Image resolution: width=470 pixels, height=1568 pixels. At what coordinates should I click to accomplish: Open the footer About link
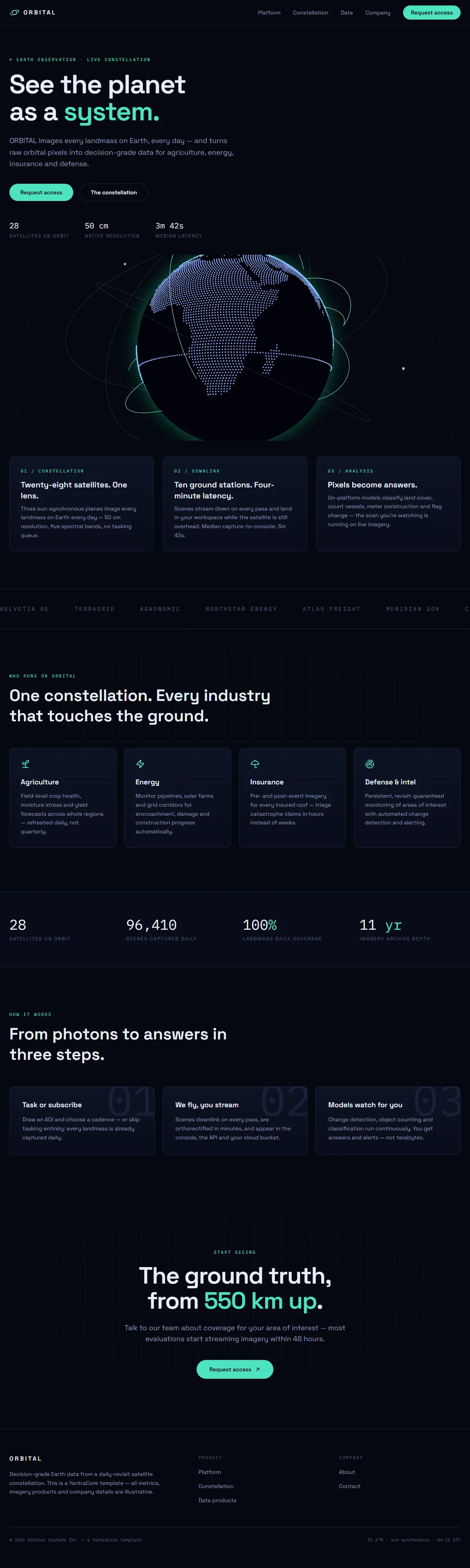(x=347, y=1472)
